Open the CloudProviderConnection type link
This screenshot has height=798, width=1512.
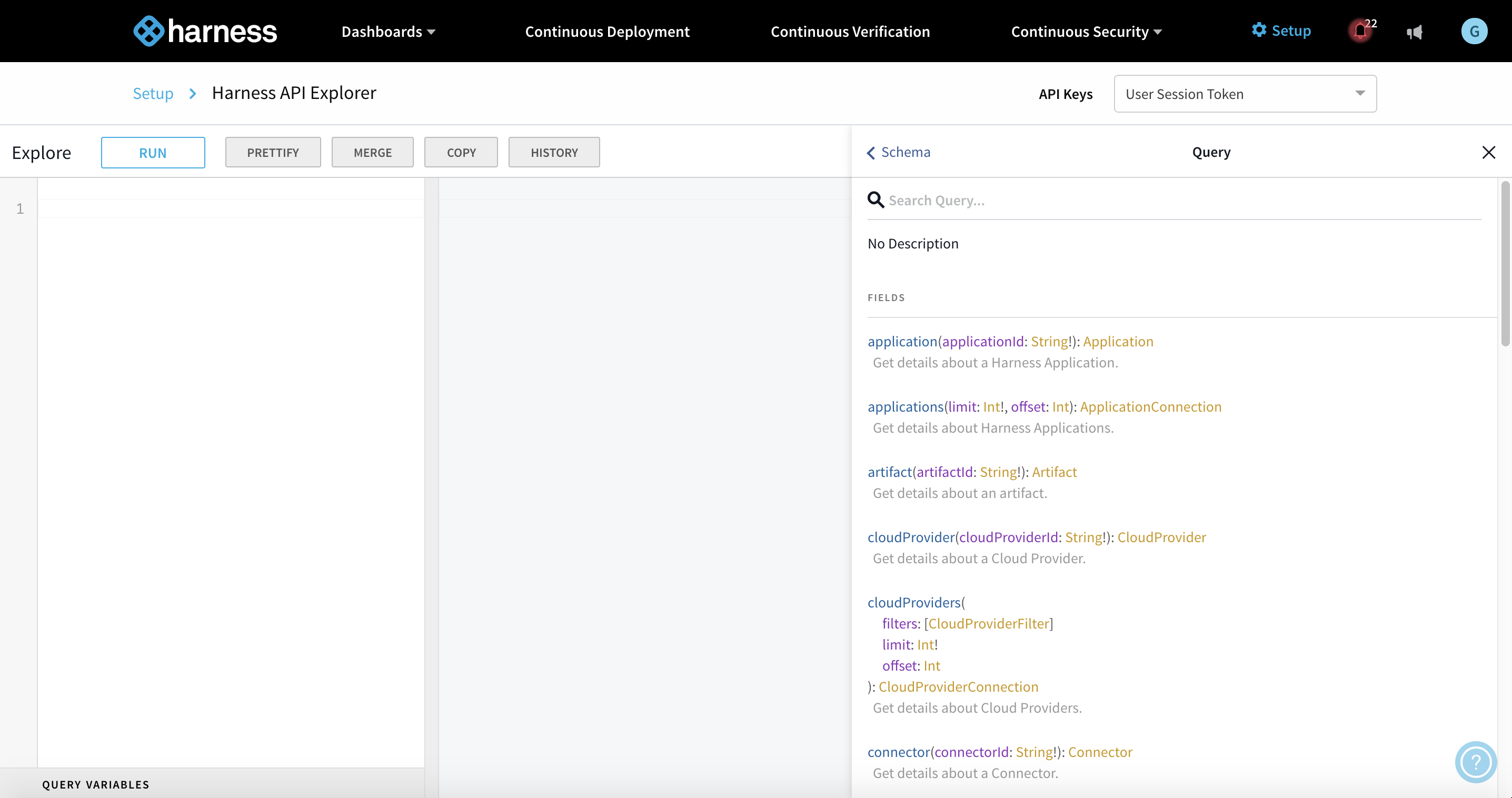[958, 686]
